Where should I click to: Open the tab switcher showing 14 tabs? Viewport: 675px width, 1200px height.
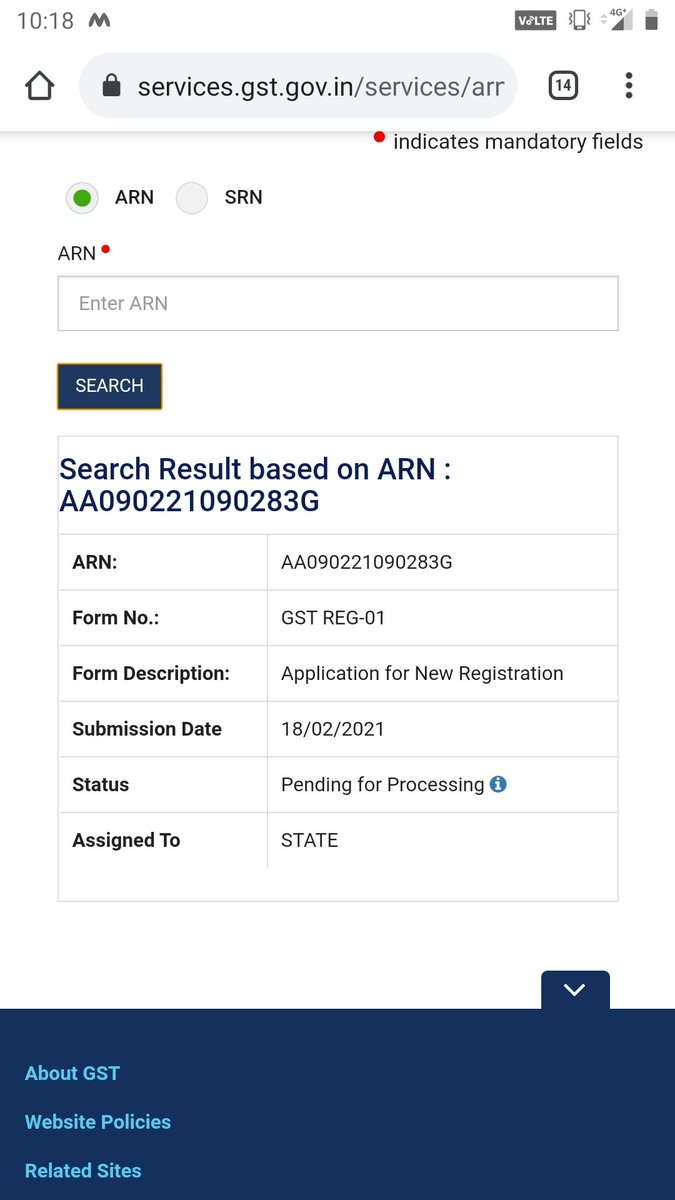563,86
